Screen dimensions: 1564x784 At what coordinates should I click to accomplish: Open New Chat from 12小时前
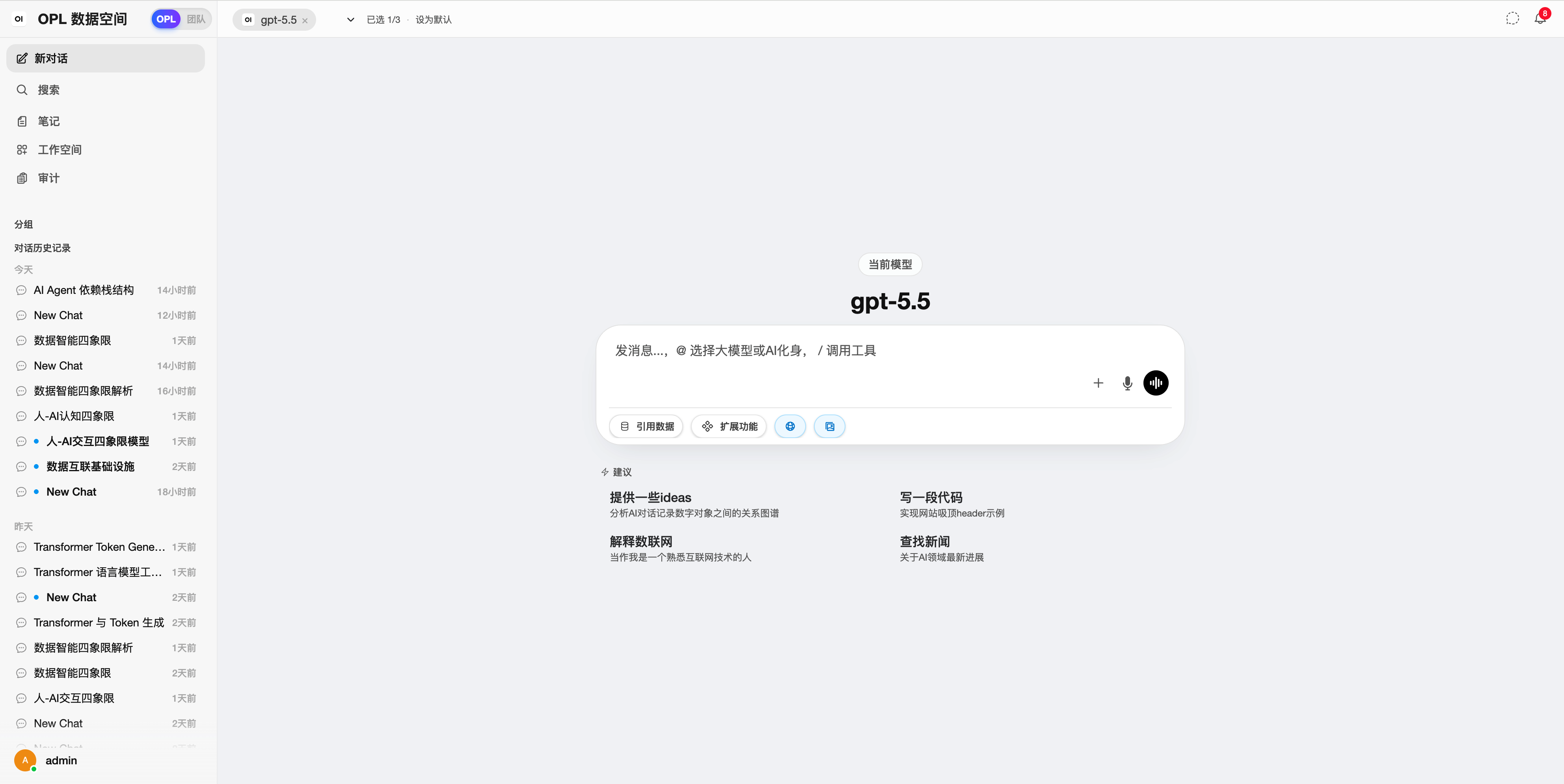point(106,316)
